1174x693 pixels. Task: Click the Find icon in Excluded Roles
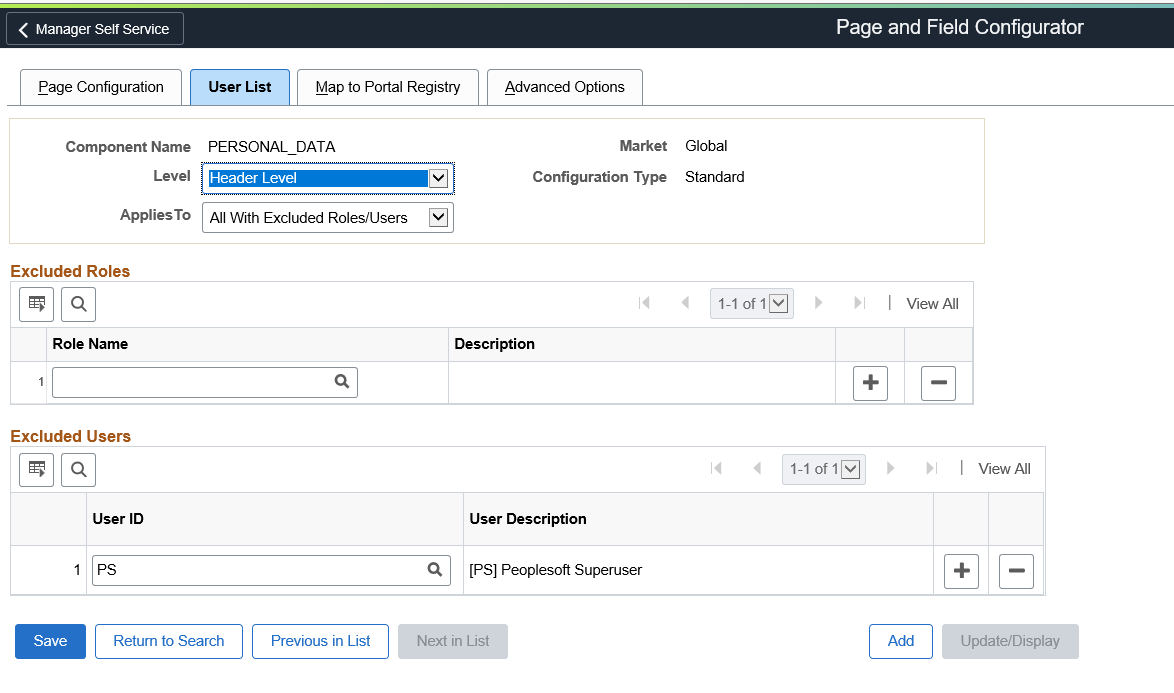[x=78, y=304]
